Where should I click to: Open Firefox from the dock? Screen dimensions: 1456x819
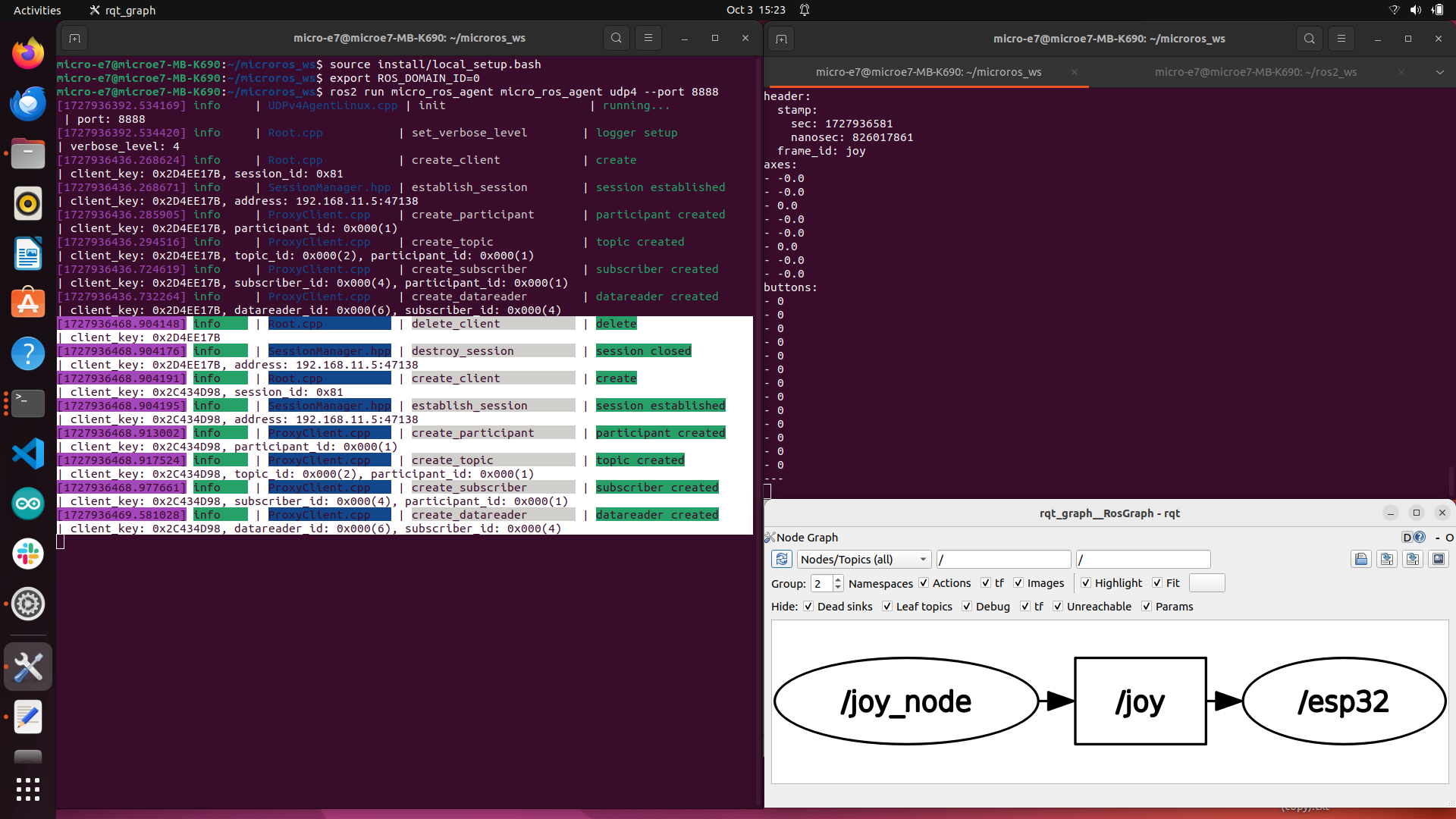tap(28, 53)
